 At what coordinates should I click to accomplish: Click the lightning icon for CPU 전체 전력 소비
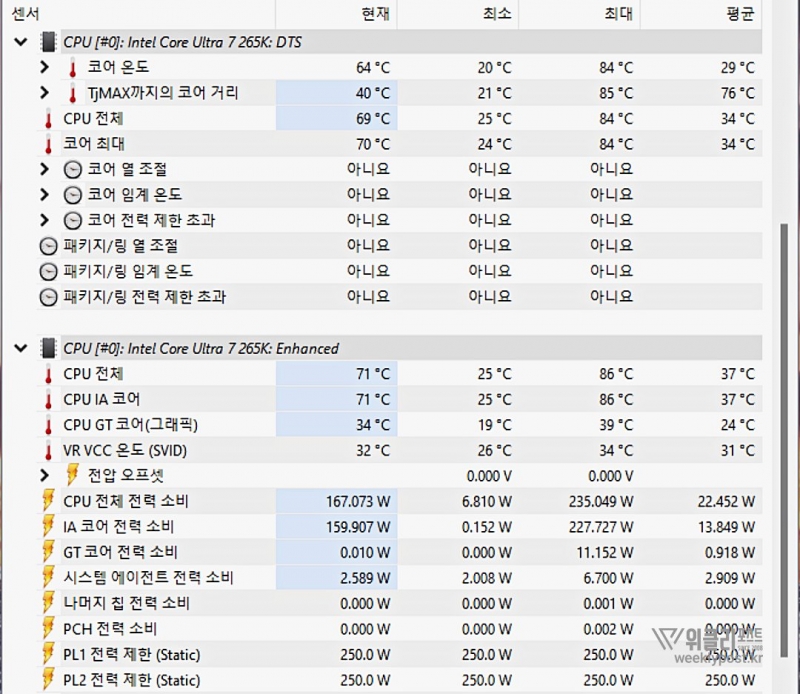coord(48,501)
